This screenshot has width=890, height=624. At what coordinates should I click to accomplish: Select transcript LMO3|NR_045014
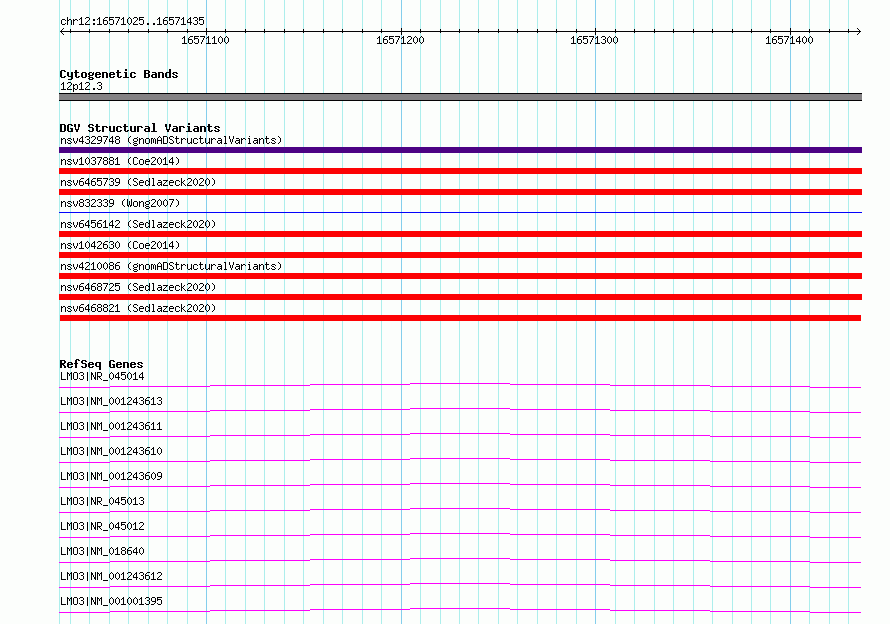pos(102,376)
